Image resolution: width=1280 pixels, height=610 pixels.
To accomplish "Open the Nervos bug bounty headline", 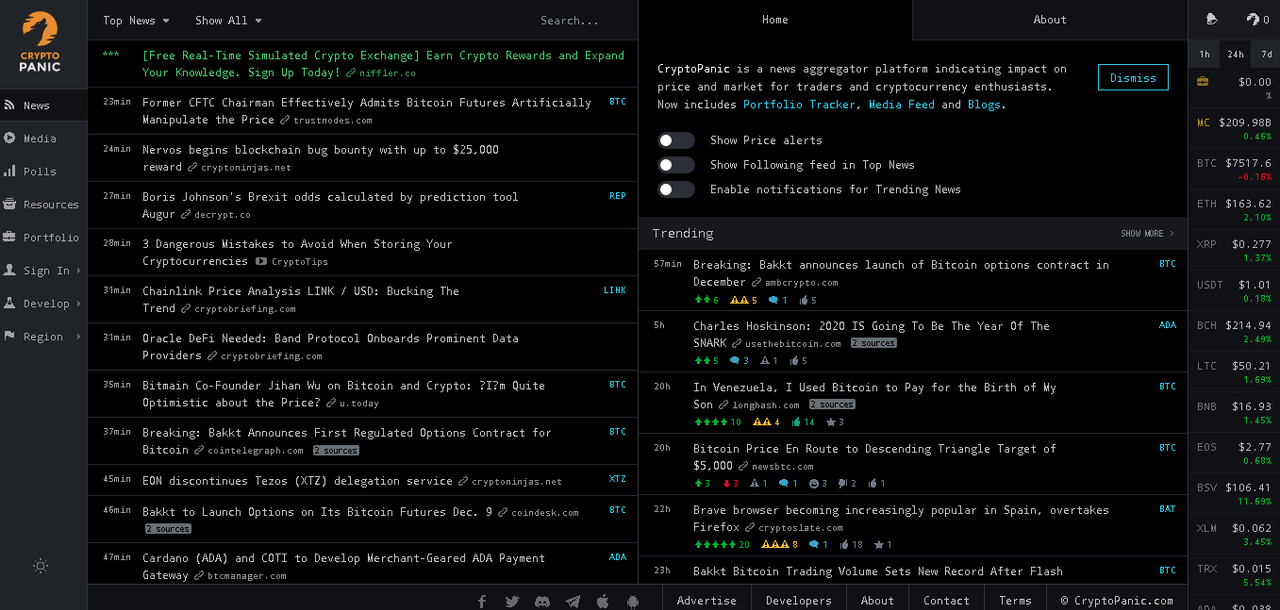I will click(x=320, y=158).
